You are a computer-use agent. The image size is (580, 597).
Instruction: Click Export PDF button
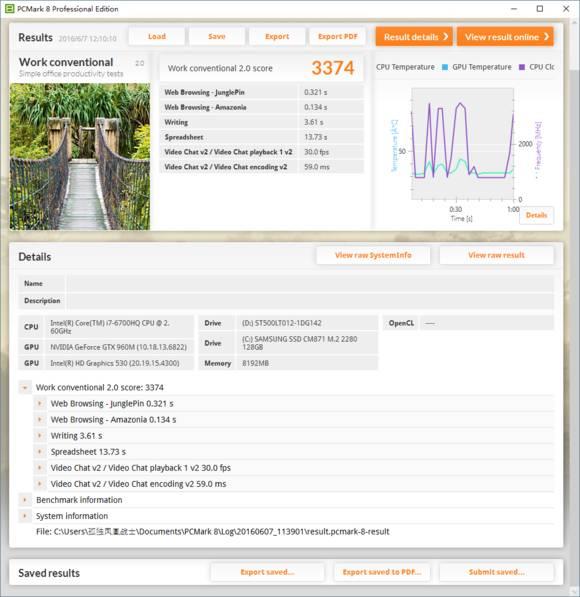(x=338, y=37)
